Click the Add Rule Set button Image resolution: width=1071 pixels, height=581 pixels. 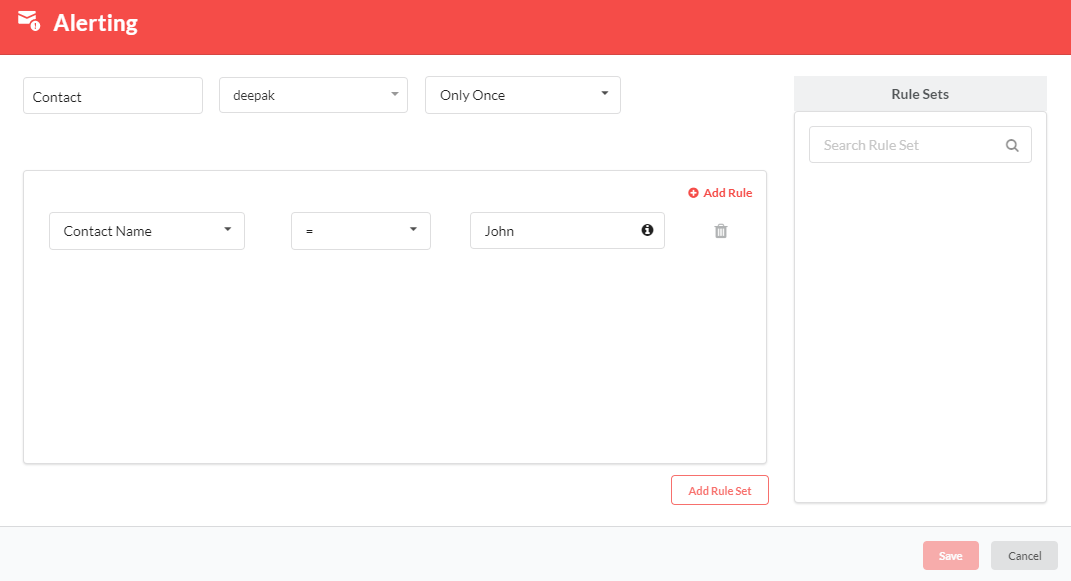coord(720,490)
